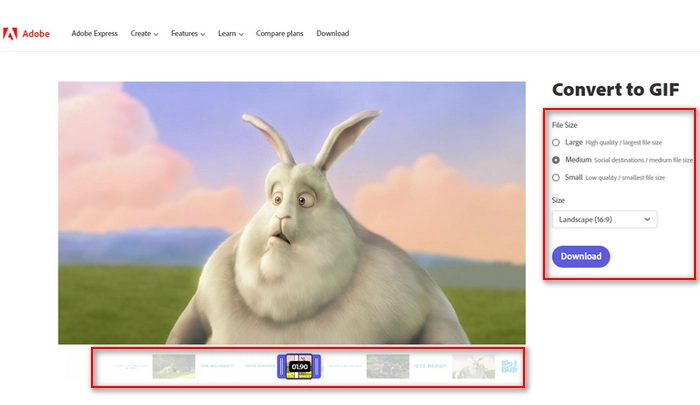The width and height of the screenshot is (700, 405).
Task: Select the grassy scene thumbnail left of trim
Action: (174, 366)
